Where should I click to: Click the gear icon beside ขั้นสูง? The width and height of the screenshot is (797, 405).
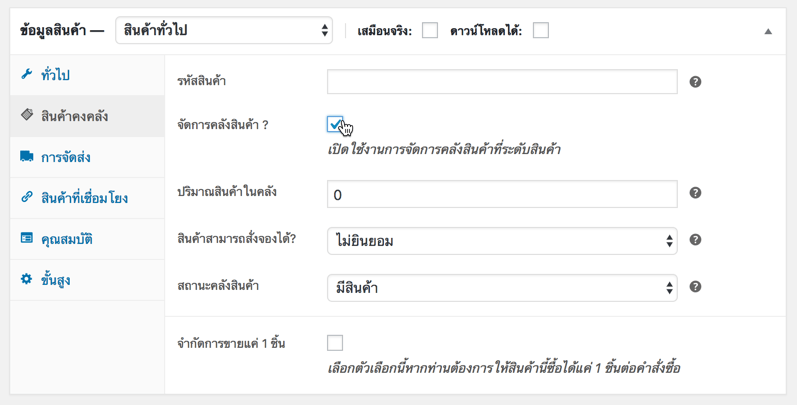(x=27, y=280)
